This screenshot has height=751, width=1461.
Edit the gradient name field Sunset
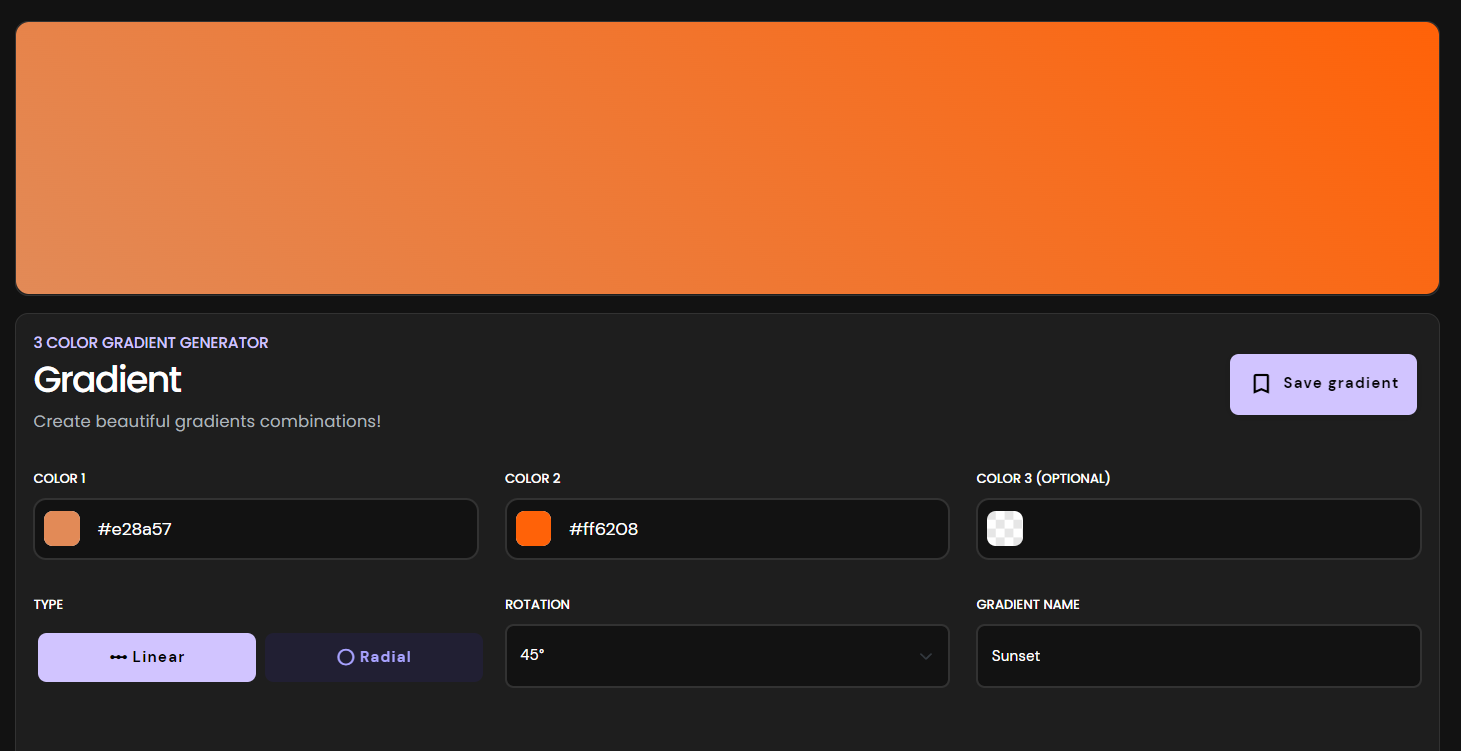[x=1199, y=656]
